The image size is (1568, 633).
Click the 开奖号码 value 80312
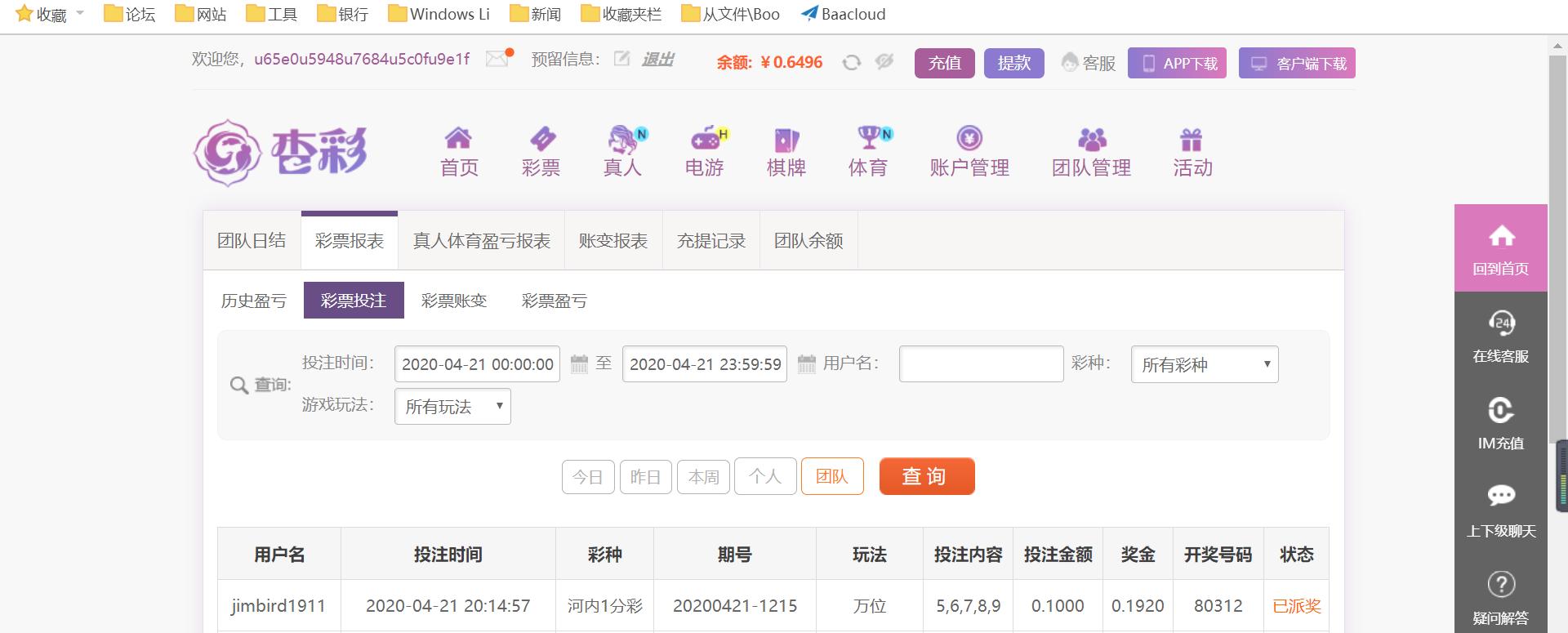point(1218,606)
